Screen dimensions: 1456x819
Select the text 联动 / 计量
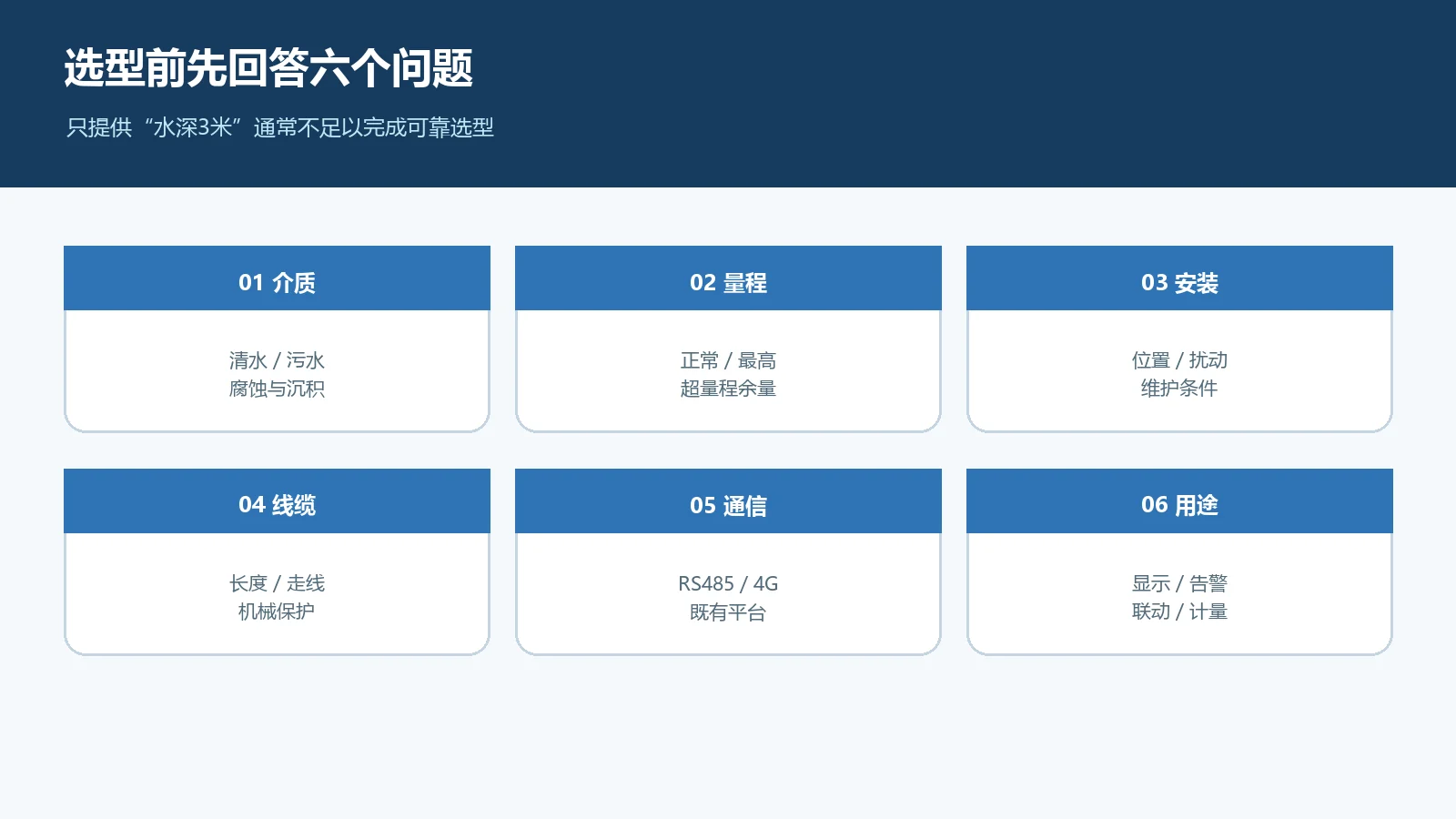1179,612
